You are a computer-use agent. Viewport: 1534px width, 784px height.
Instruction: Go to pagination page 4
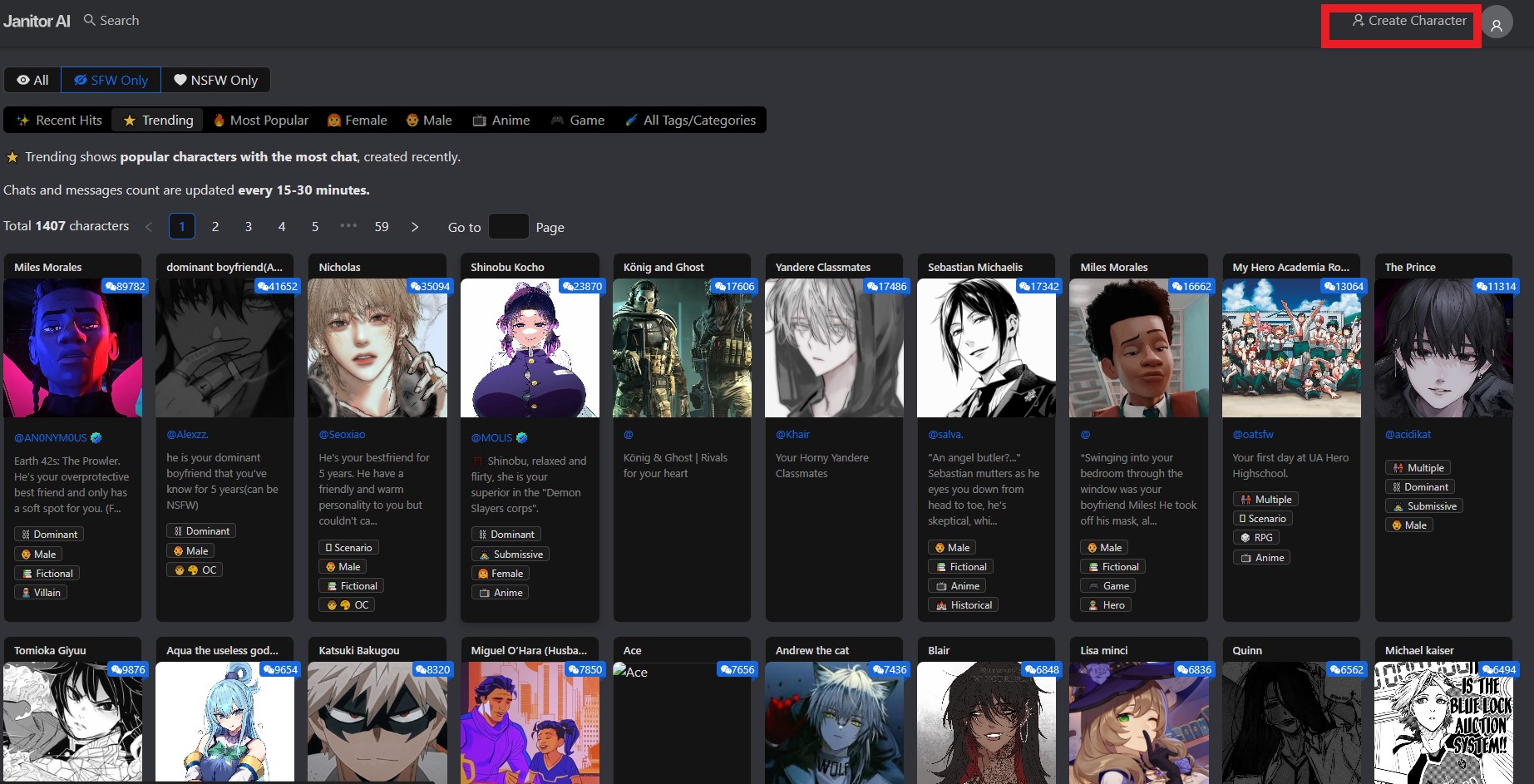click(x=282, y=226)
